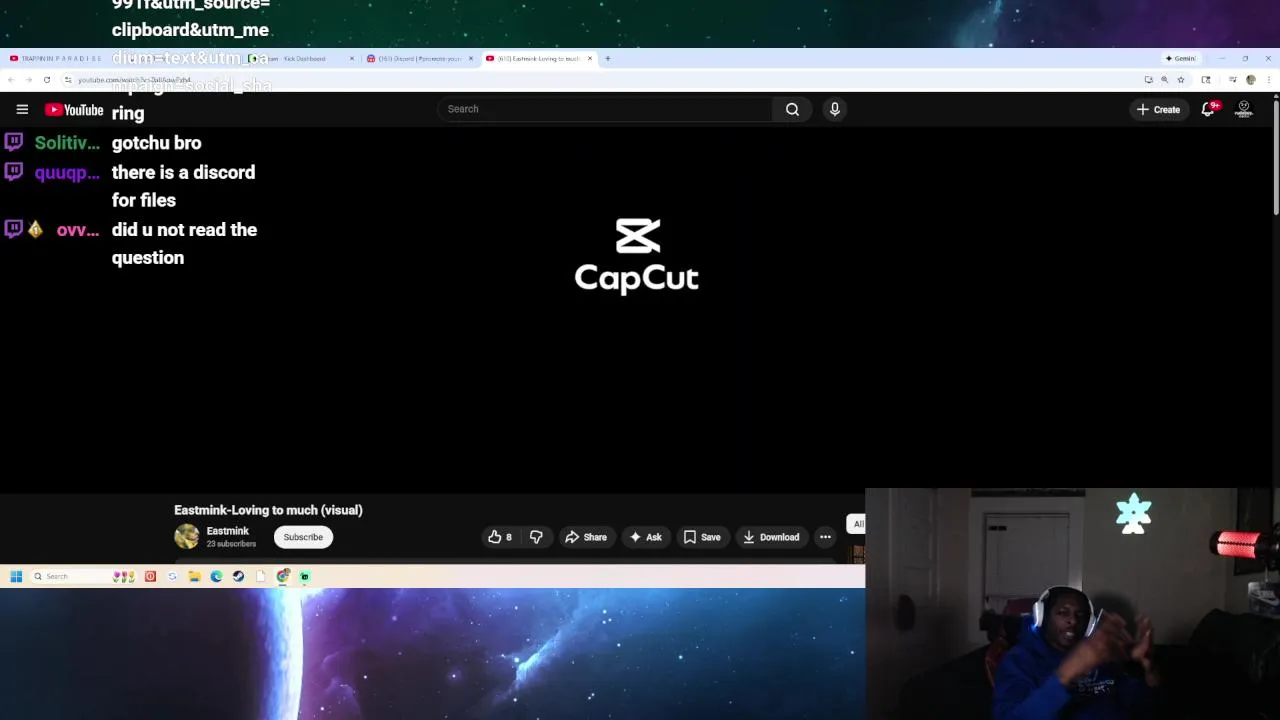Start voice search with microphone icon
This screenshot has height=720, width=1280.
tap(835, 109)
